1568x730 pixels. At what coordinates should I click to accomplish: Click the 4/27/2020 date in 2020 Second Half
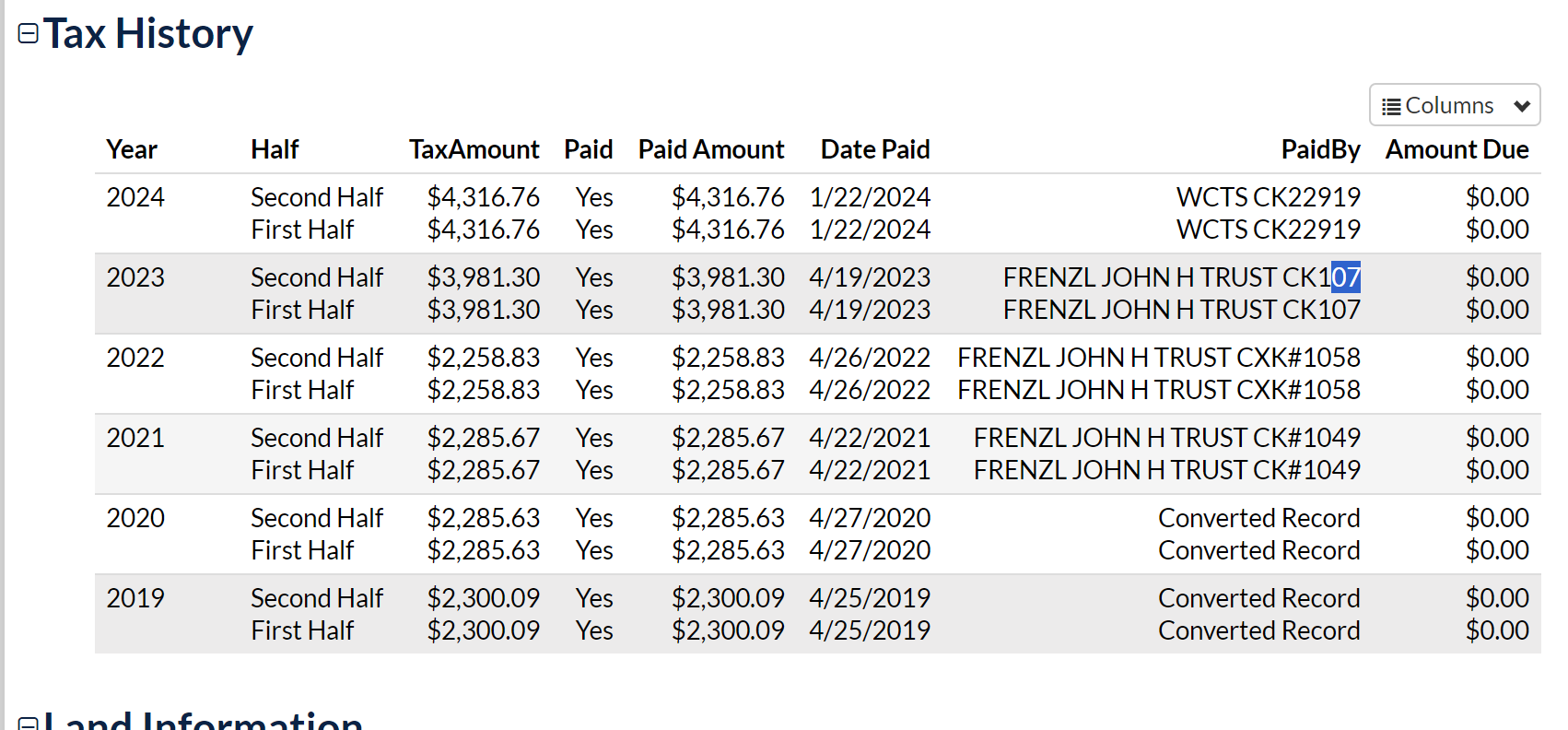(870, 518)
